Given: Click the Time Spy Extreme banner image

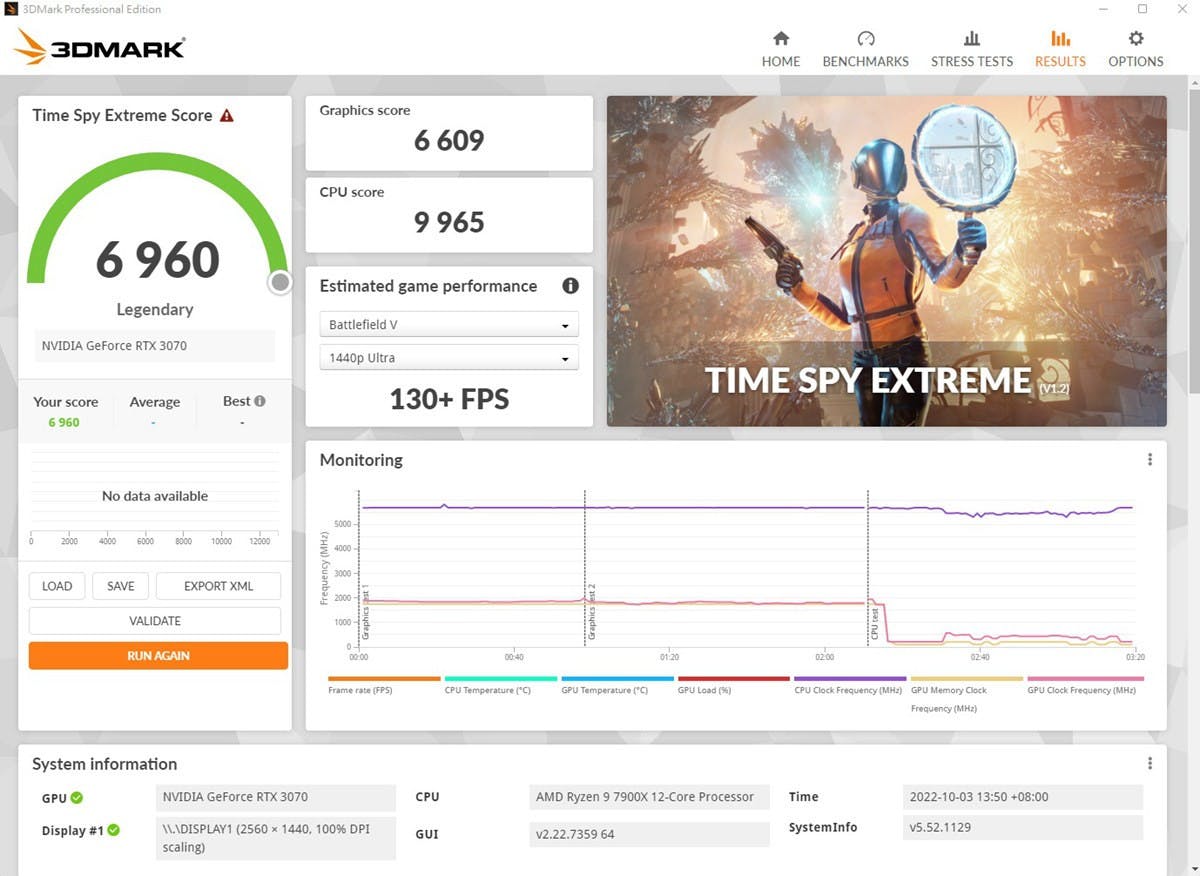Looking at the screenshot, I should pyautogui.click(x=886, y=261).
